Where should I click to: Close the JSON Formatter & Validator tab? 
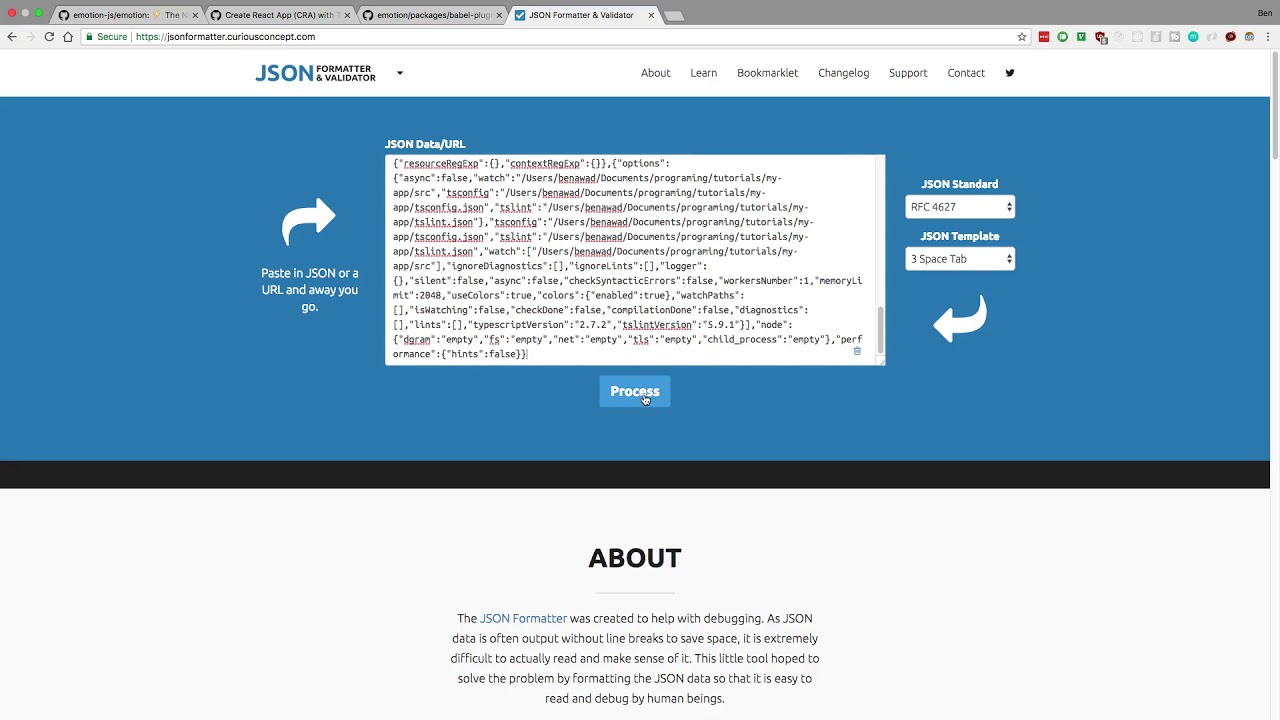point(651,15)
